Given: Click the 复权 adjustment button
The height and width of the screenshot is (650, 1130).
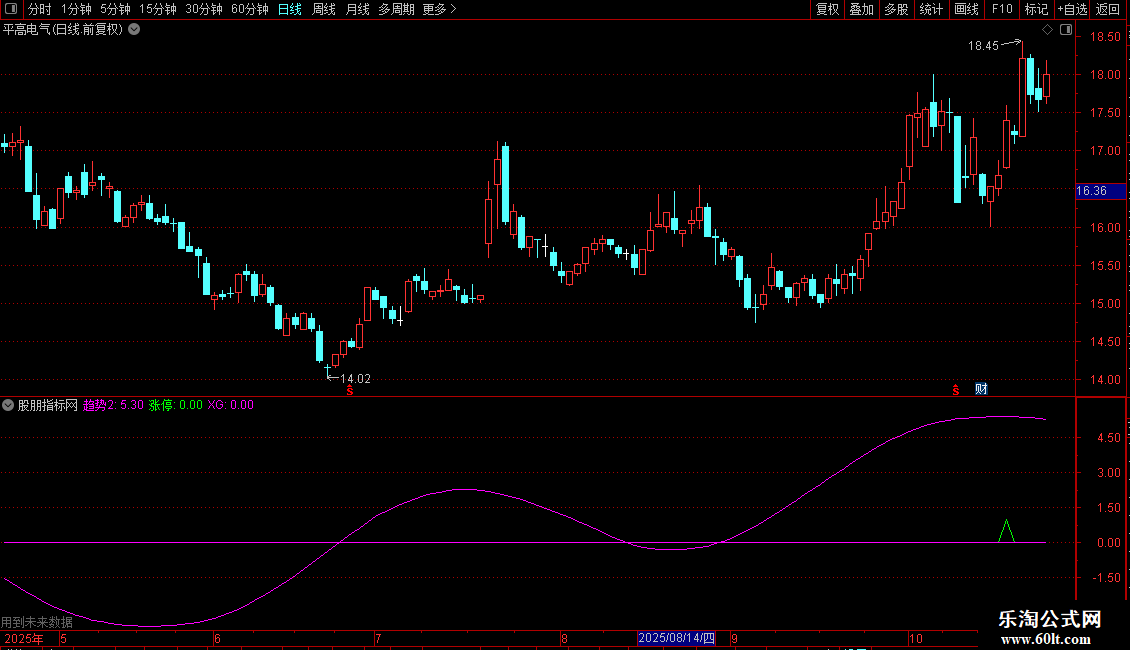Looking at the screenshot, I should click(827, 10).
